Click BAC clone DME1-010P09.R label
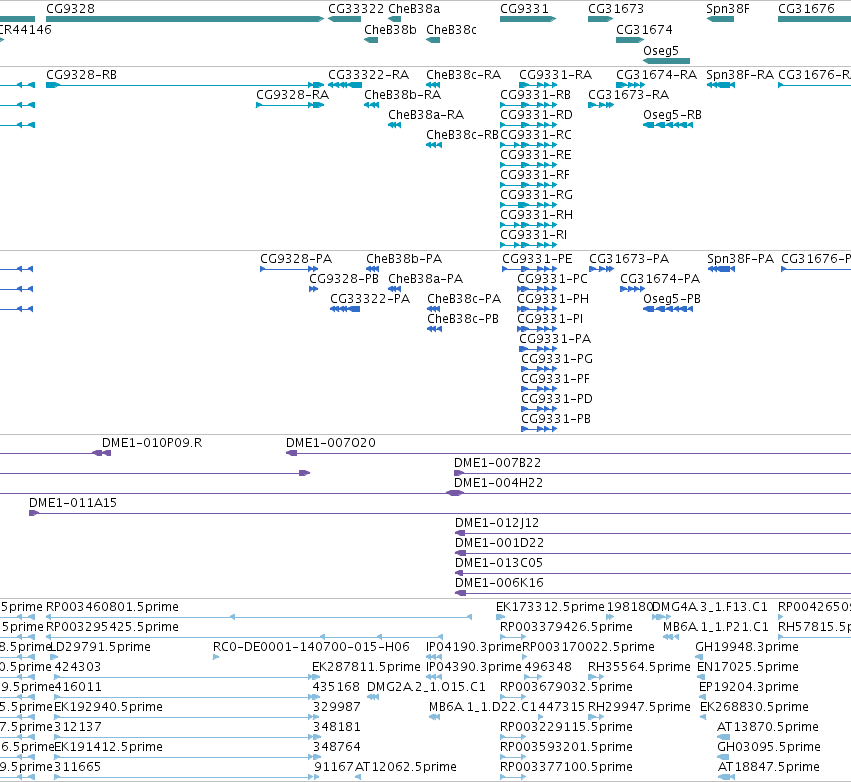 coord(152,443)
